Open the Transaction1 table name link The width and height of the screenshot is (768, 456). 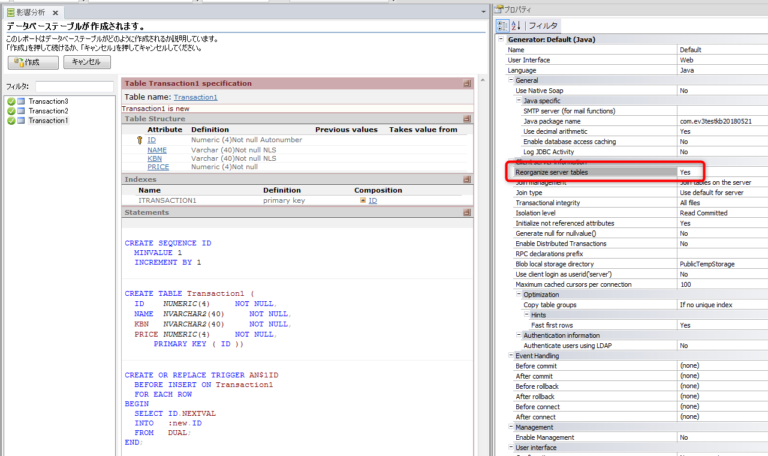195,97
